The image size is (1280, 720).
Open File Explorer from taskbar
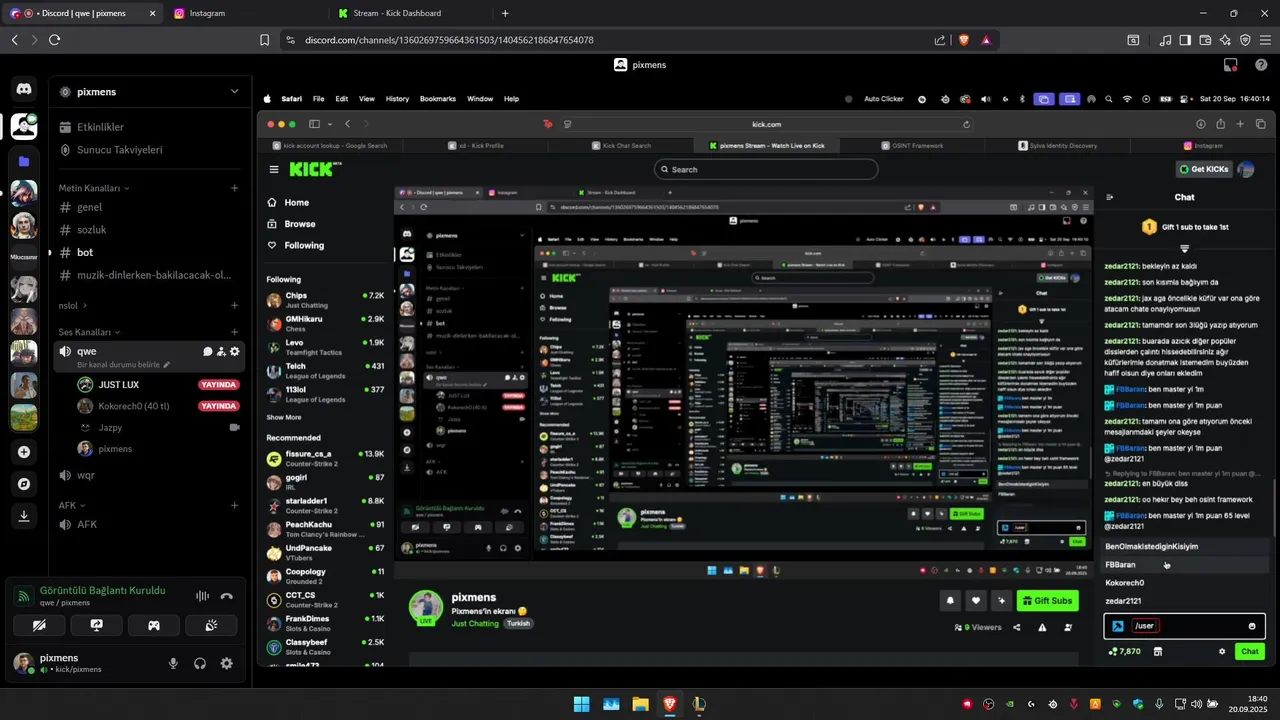pyautogui.click(x=640, y=704)
